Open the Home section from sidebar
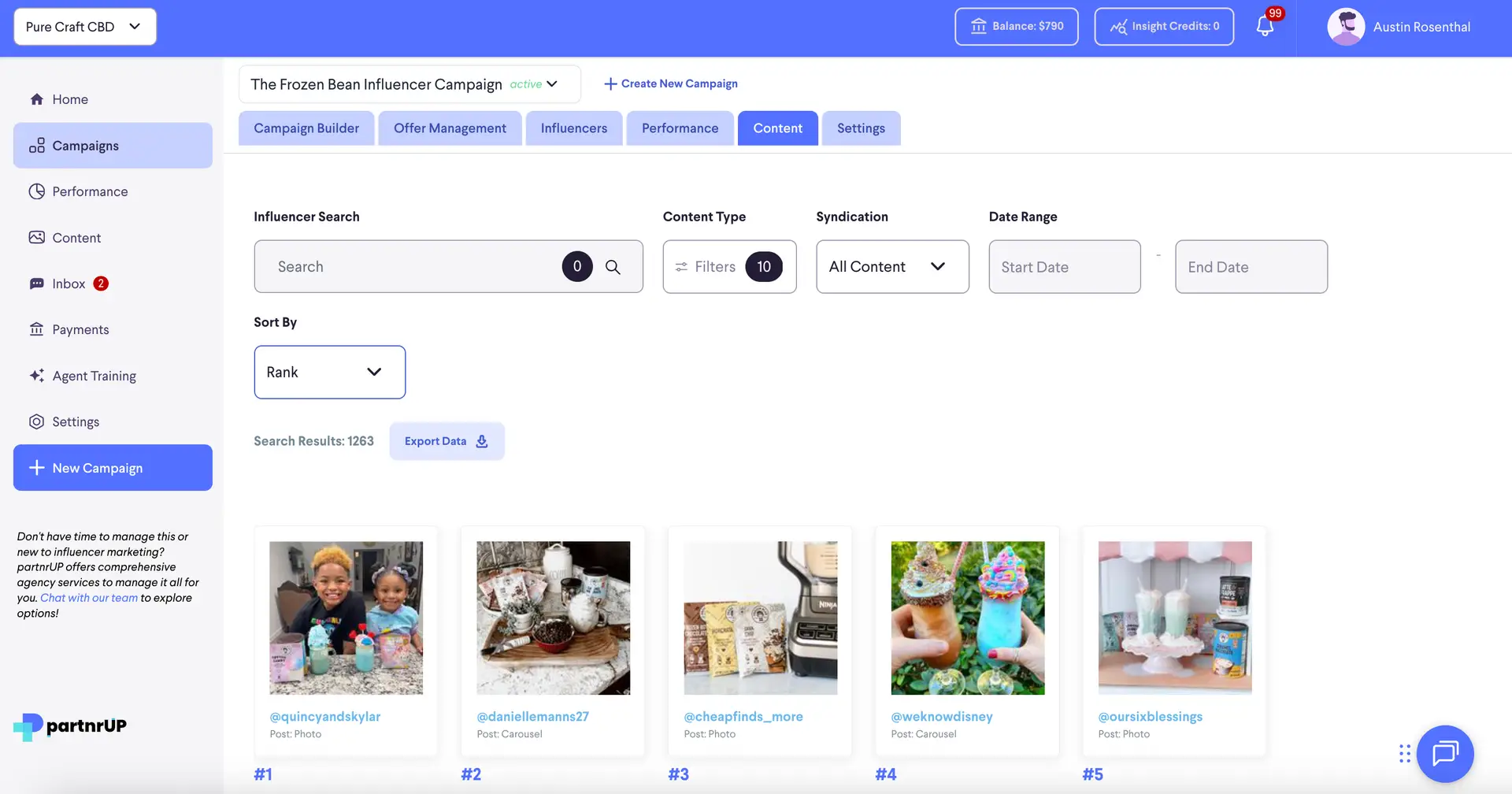Image resolution: width=1512 pixels, height=794 pixels. [x=37, y=98]
